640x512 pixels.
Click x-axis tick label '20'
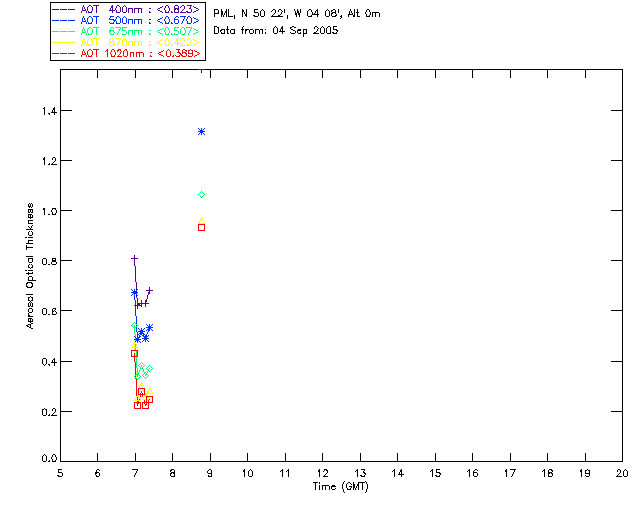point(622,474)
